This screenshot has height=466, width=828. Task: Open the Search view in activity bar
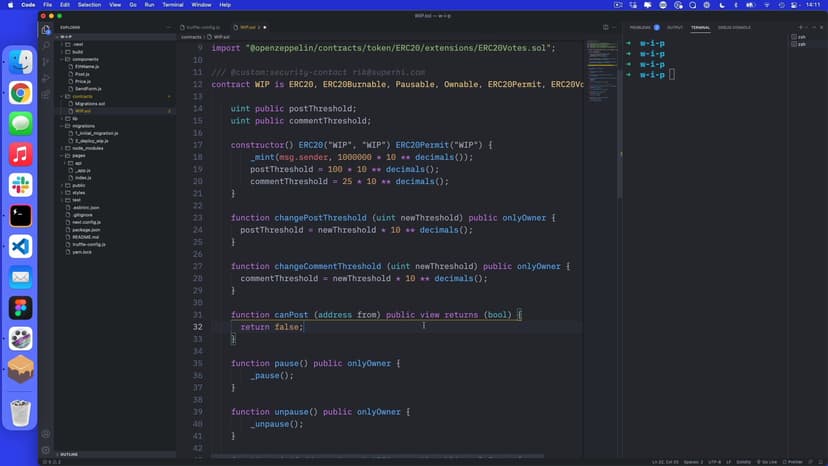pos(46,45)
